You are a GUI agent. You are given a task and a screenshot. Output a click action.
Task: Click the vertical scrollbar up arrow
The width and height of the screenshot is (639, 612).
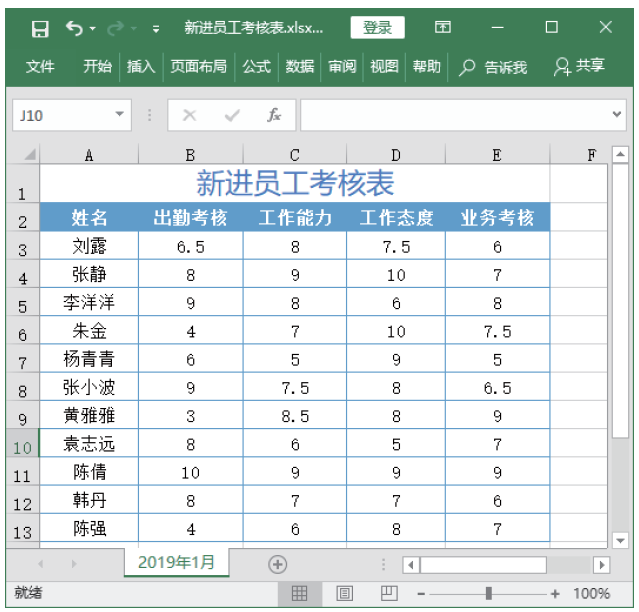620,154
